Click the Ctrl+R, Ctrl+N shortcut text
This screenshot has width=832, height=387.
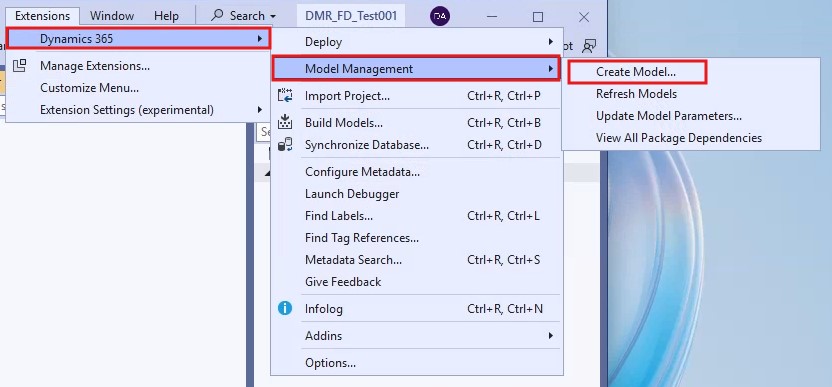[505, 309]
